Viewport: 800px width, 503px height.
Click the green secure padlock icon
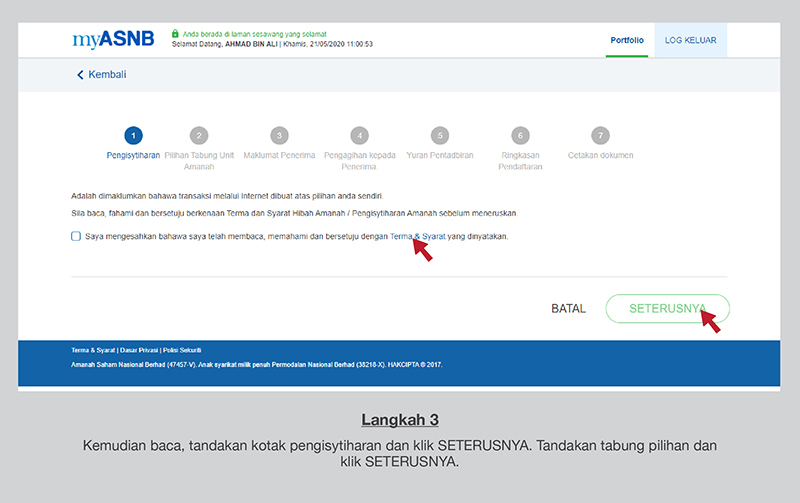(x=176, y=33)
